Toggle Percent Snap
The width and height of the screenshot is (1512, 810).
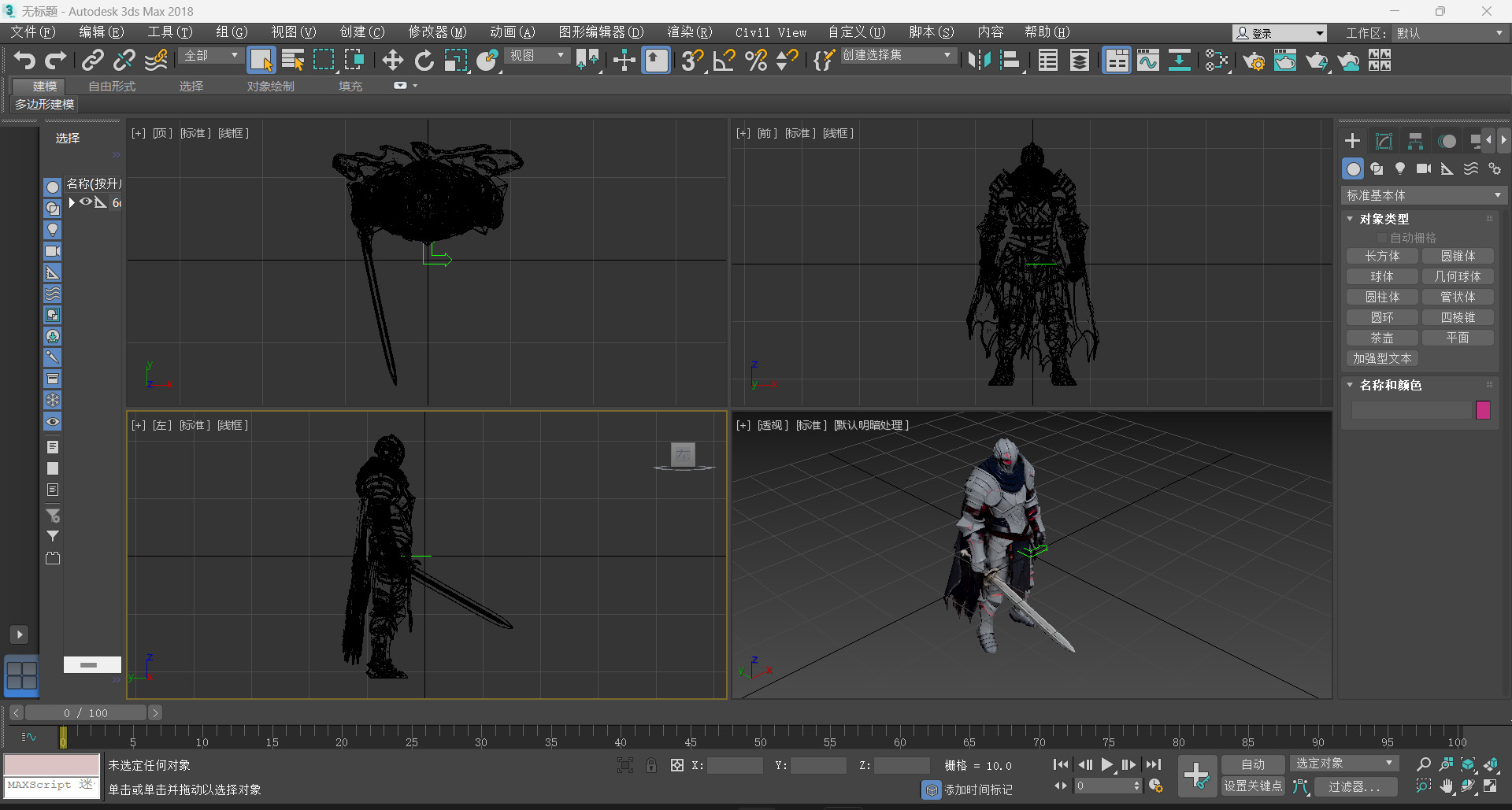tap(756, 60)
